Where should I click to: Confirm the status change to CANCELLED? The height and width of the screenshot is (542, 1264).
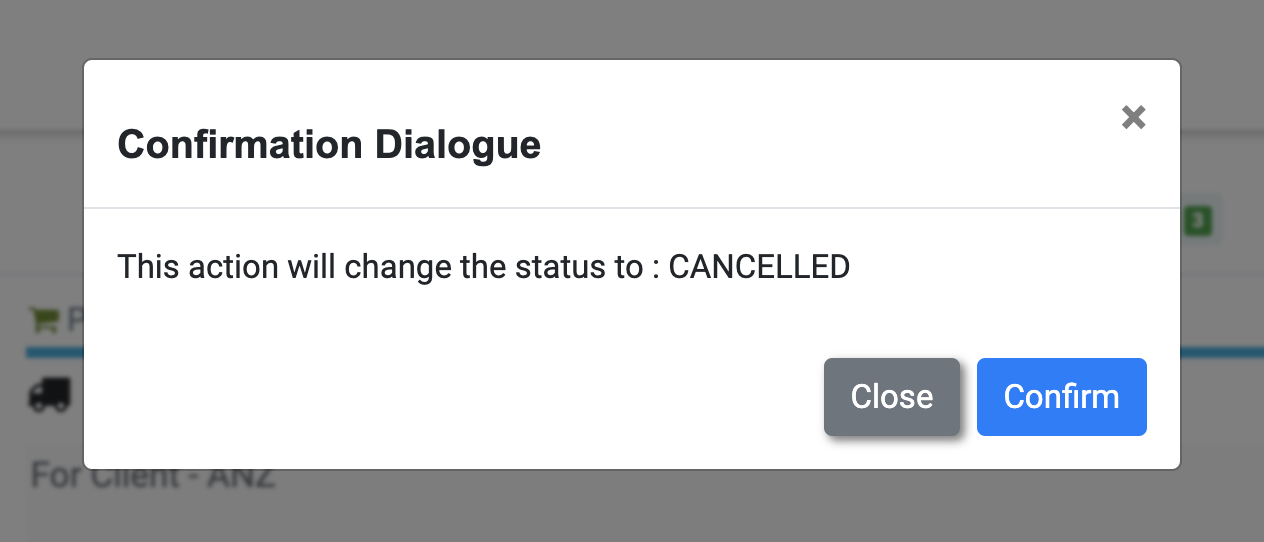pos(1061,397)
